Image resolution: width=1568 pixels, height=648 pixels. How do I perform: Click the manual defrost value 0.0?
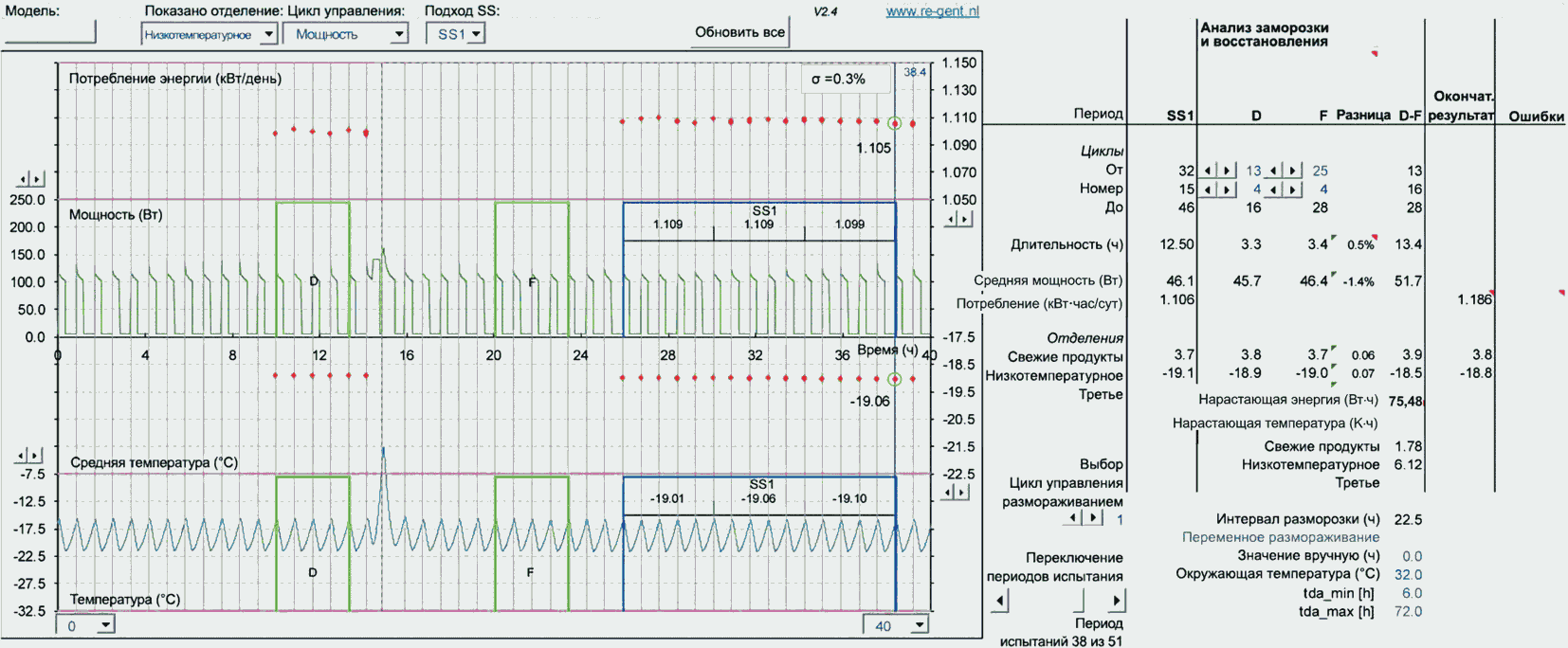click(1412, 556)
